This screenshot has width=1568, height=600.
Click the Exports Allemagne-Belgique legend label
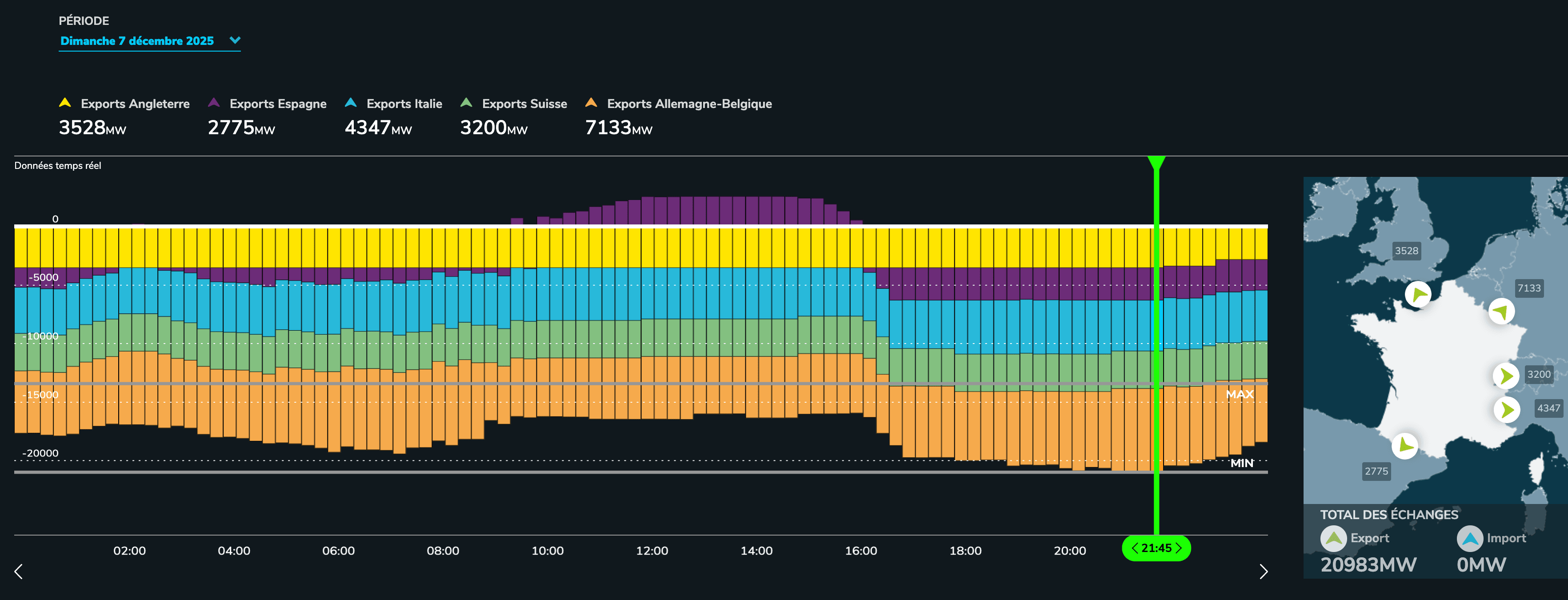pos(688,104)
